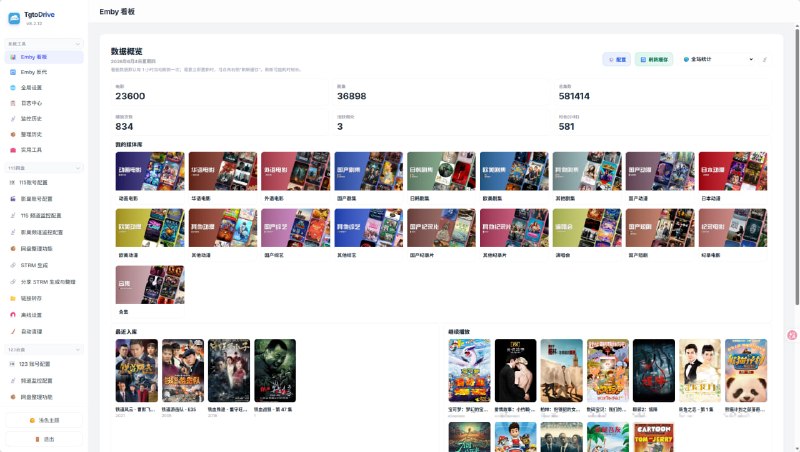Viewport: 800px width, 452px height.
Task: Open 网盘整理功能 under the 123 section
Action: pos(44,397)
